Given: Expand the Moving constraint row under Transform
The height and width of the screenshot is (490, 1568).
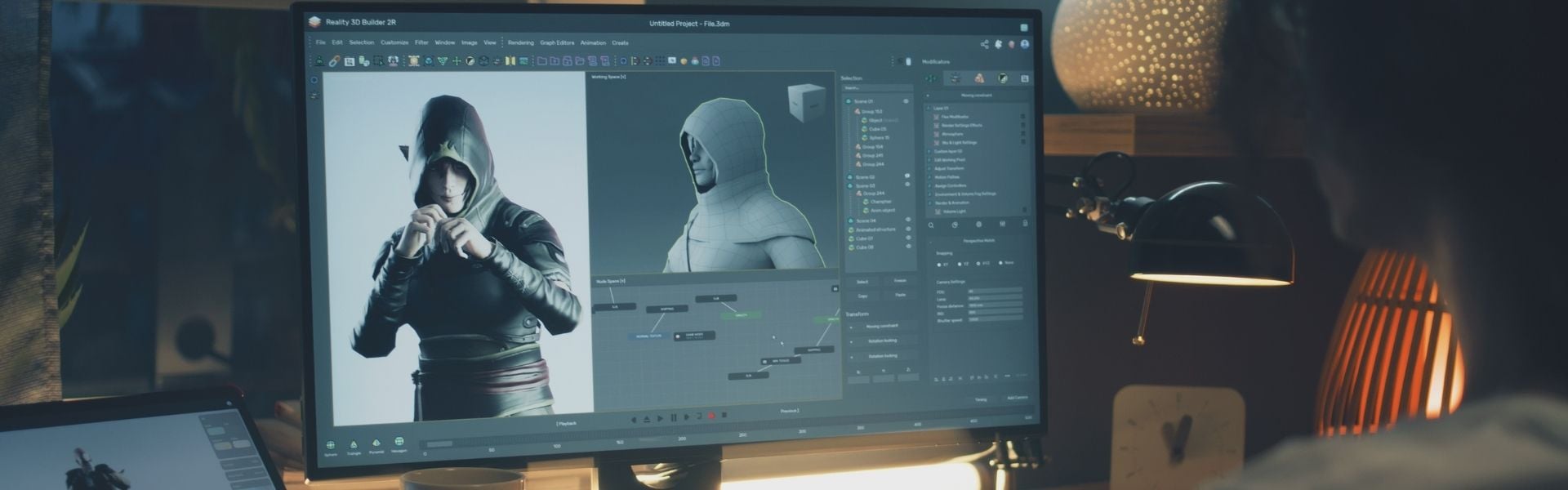Looking at the screenshot, I should click(x=852, y=327).
